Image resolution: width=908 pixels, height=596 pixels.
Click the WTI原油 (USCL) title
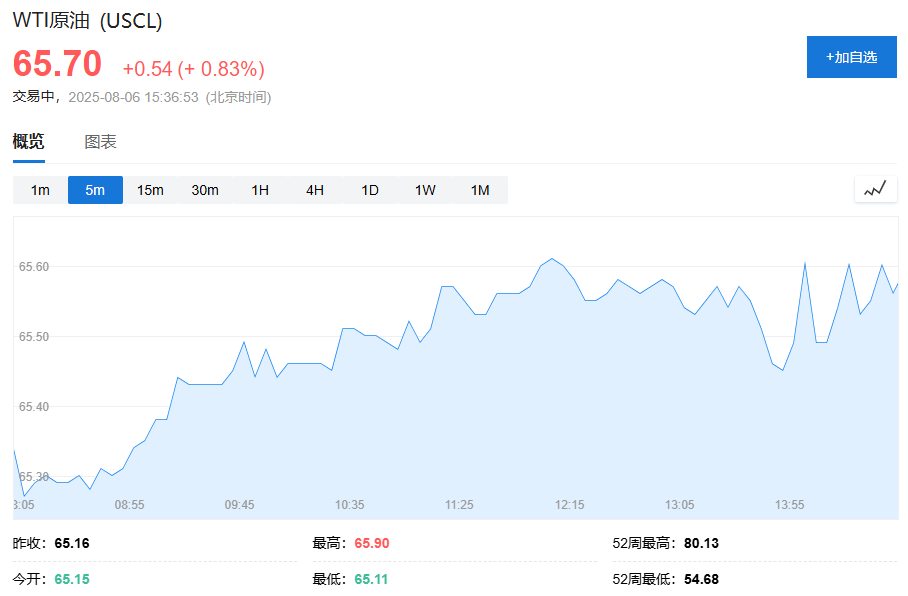pyautogui.click(x=87, y=21)
